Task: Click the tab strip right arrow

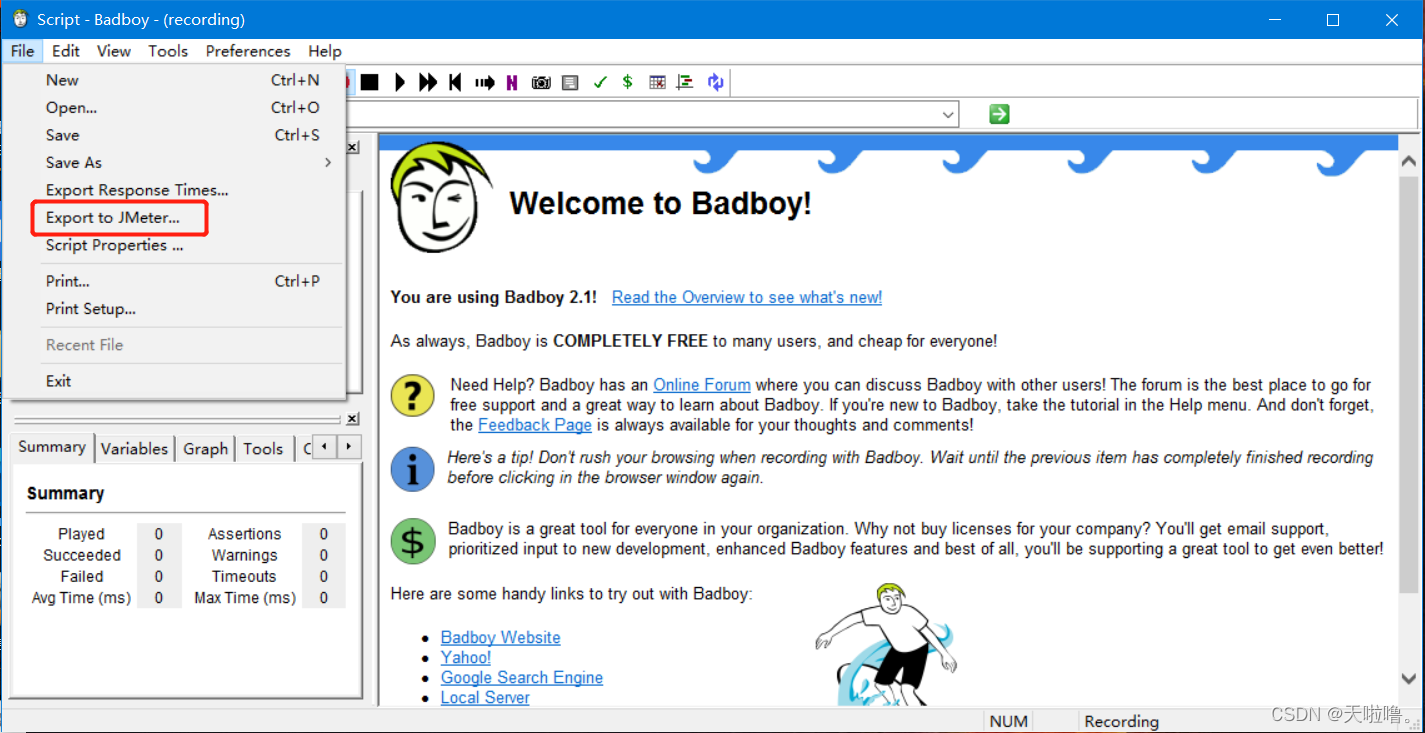Action: click(348, 447)
